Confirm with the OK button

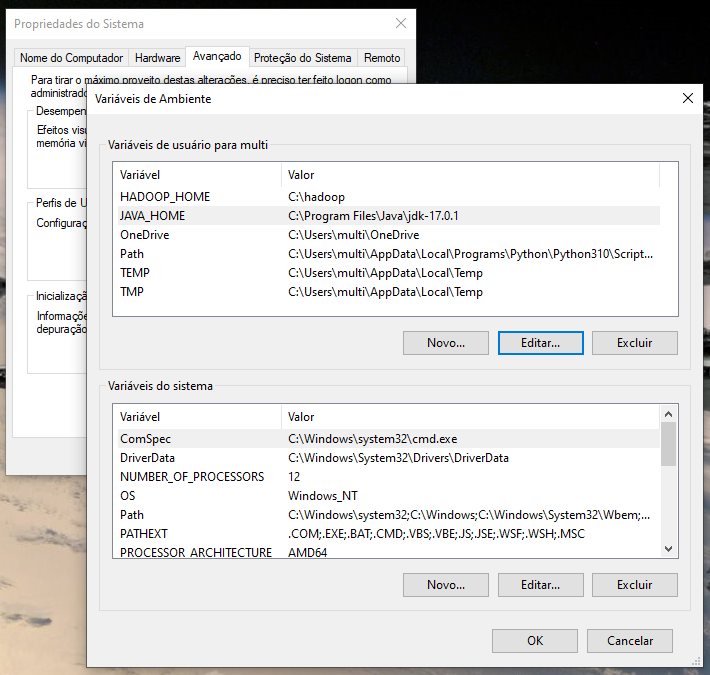pyautogui.click(x=535, y=641)
